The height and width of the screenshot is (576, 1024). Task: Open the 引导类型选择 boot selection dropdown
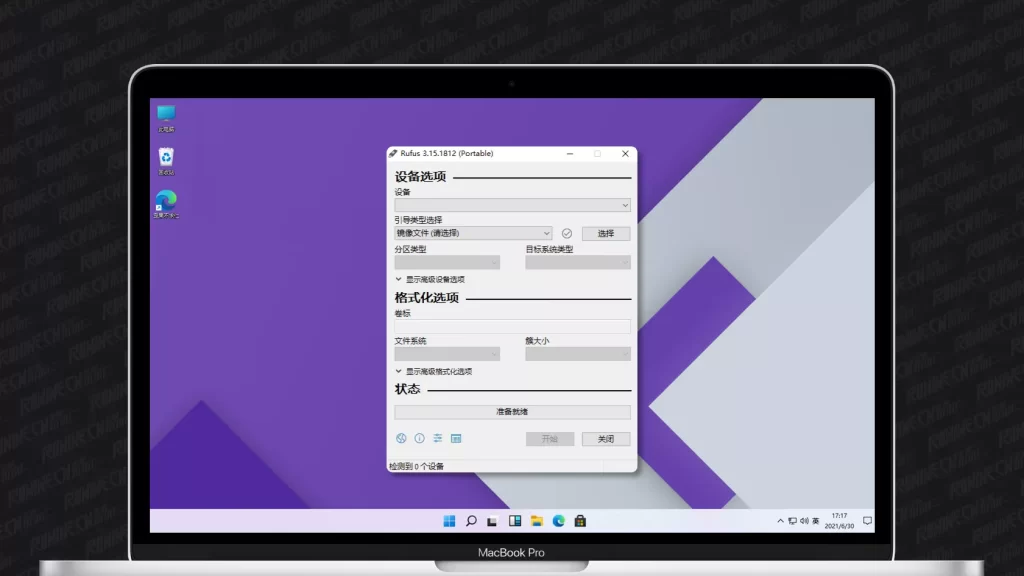473,233
